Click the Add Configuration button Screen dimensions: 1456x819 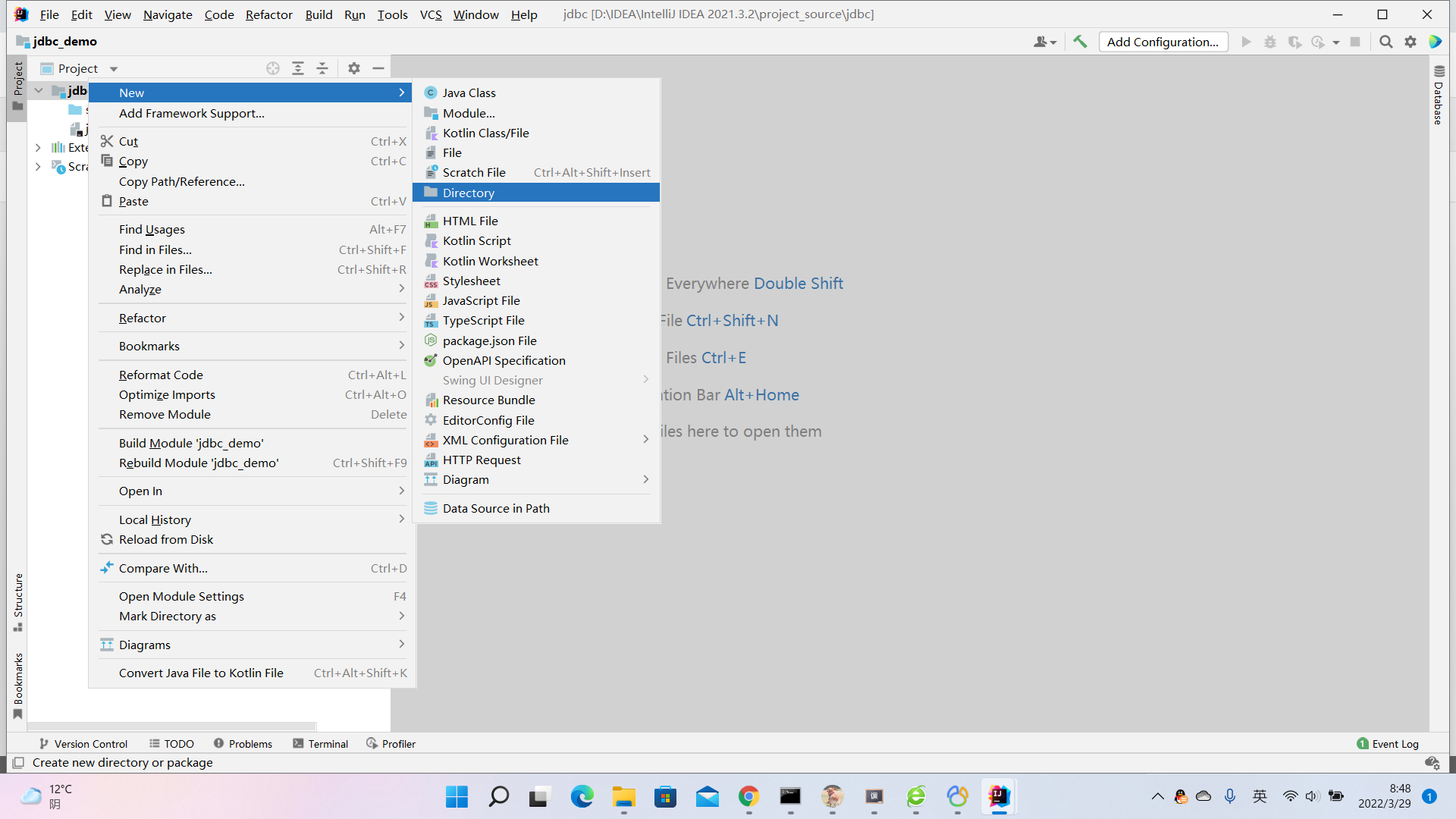coord(1162,42)
